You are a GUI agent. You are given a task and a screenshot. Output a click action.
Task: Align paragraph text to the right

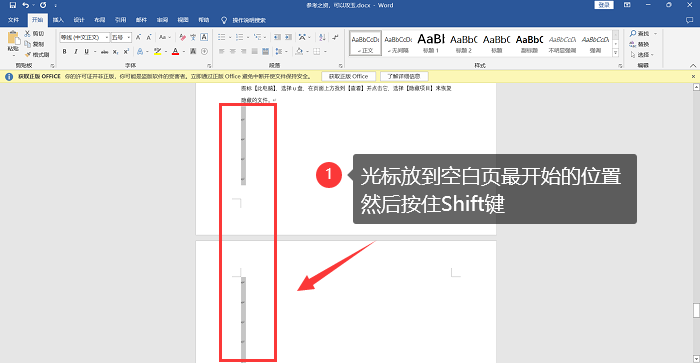click(243, 52)
